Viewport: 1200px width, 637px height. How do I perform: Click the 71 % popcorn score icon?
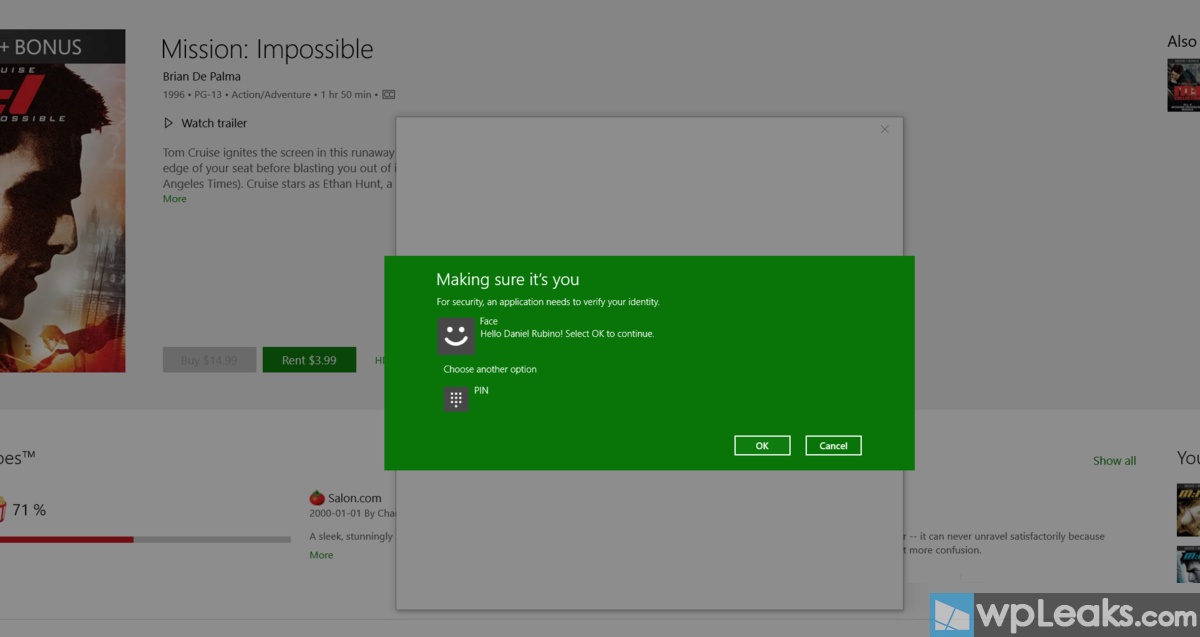pos(3,509)
